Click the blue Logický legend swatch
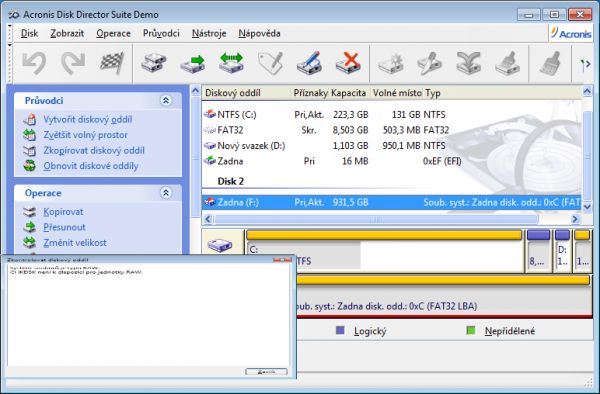This screenshot has height=394, width=600. (x=340, y=331)
